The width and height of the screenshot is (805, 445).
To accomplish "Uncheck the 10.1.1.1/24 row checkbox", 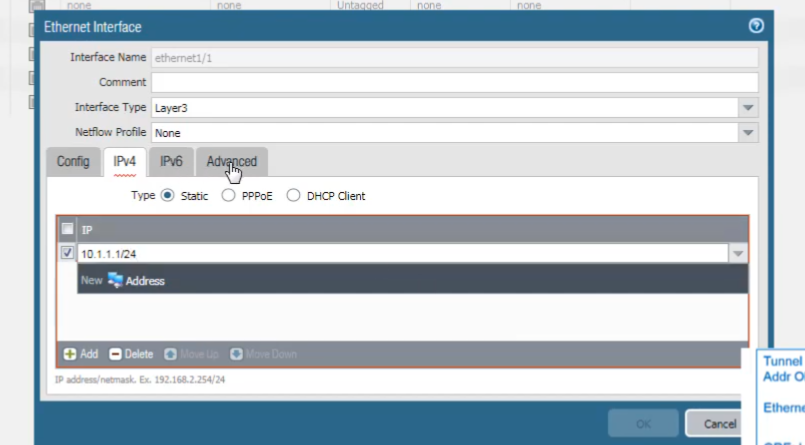I will tap(67, 253).
